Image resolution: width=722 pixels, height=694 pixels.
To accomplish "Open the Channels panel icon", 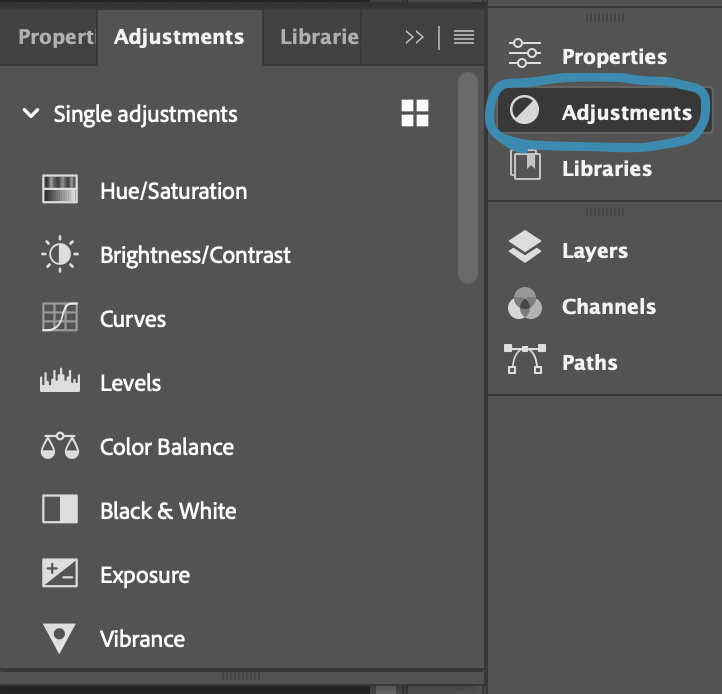I will pyautogui.click(x=525, y=306).
